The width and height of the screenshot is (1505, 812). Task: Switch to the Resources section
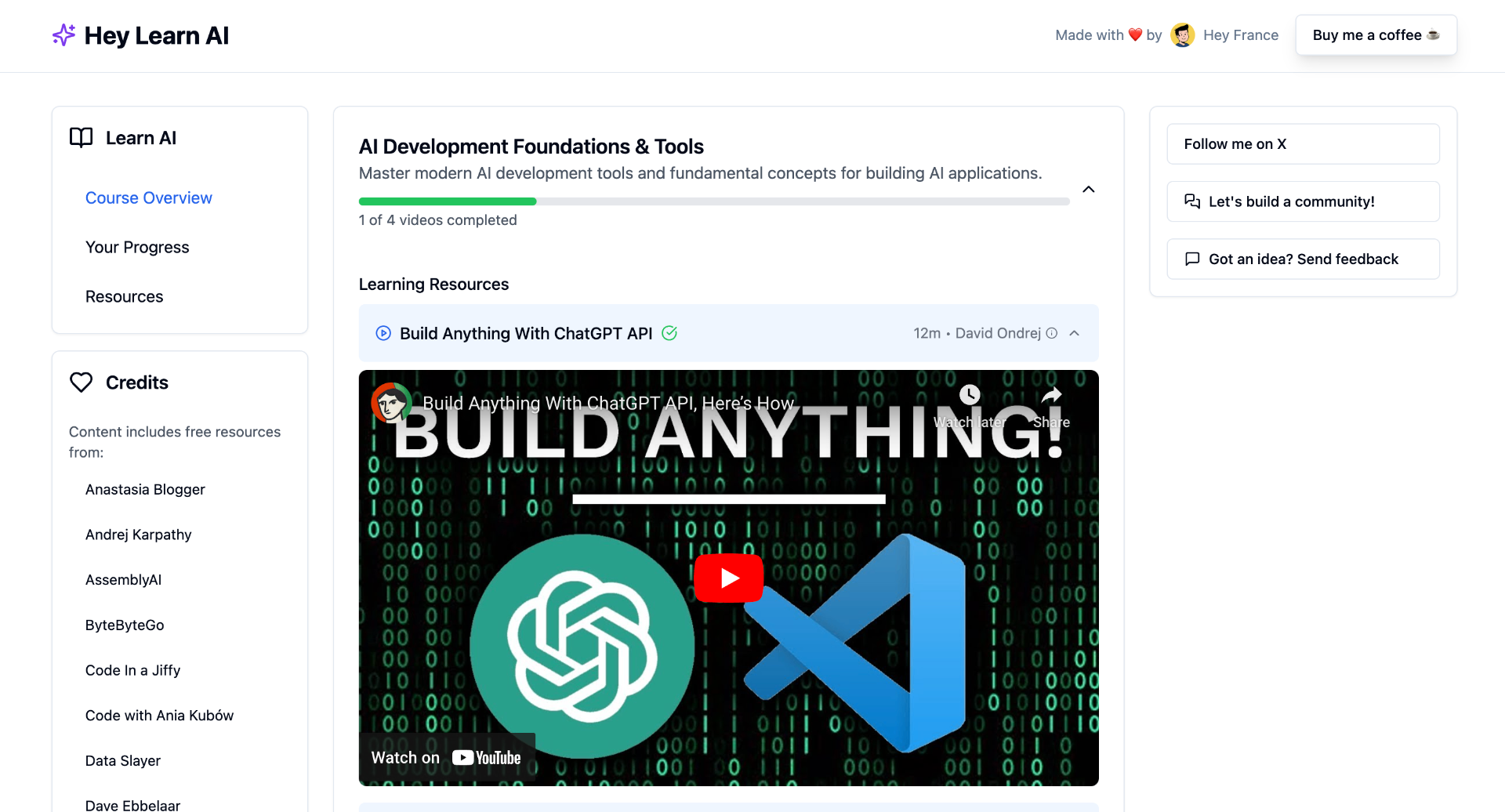point(124,296)
